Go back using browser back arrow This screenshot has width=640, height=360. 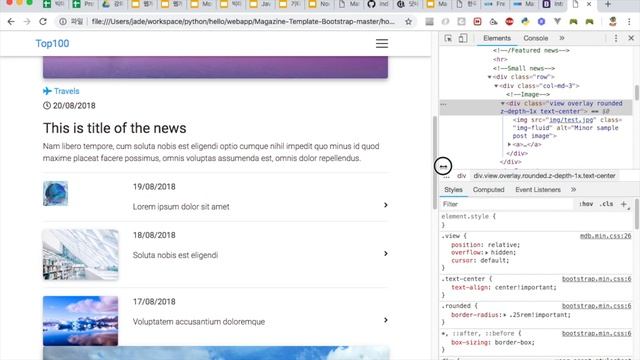[x=11, y=22]
